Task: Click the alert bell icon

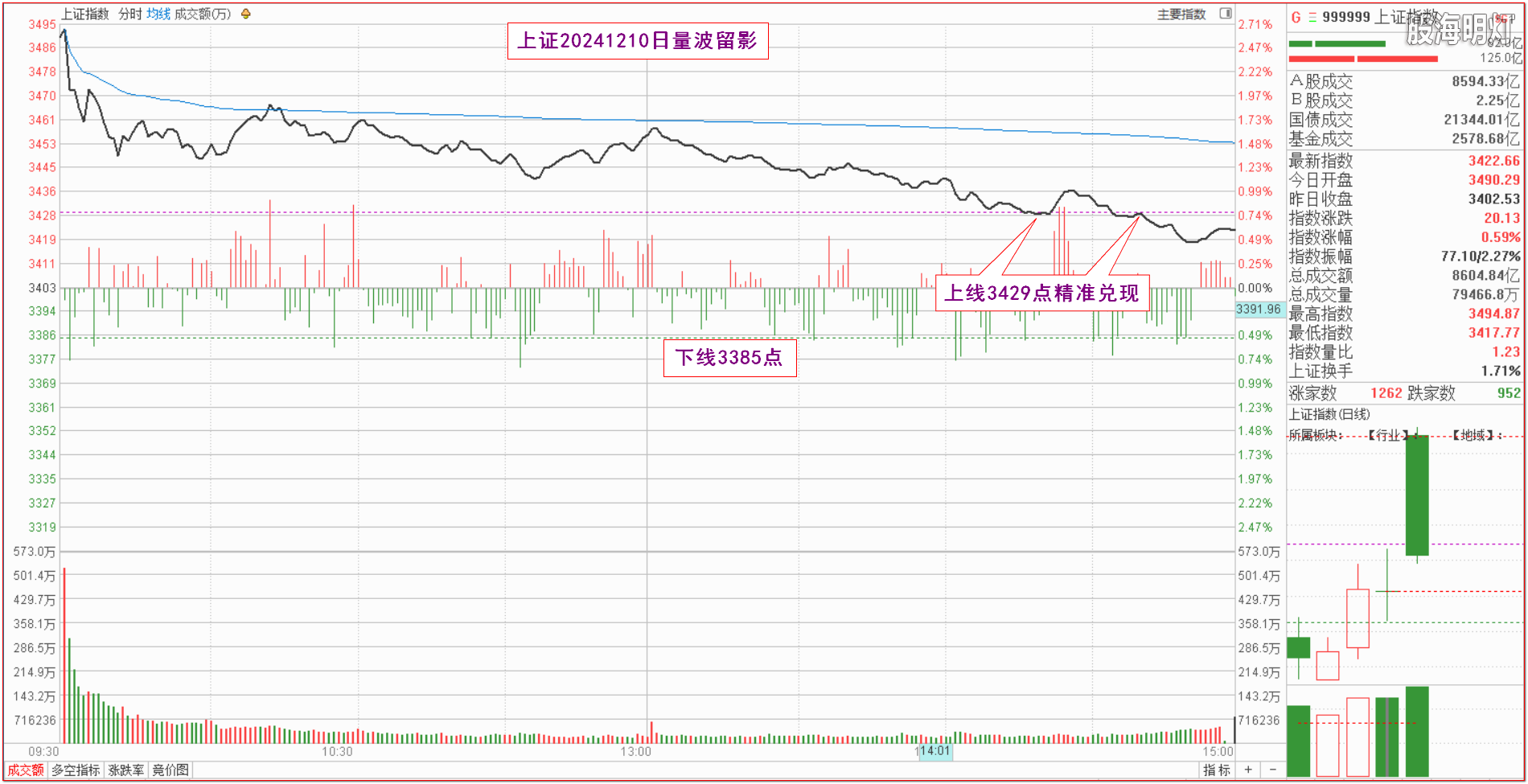Action: click(246, 14)
